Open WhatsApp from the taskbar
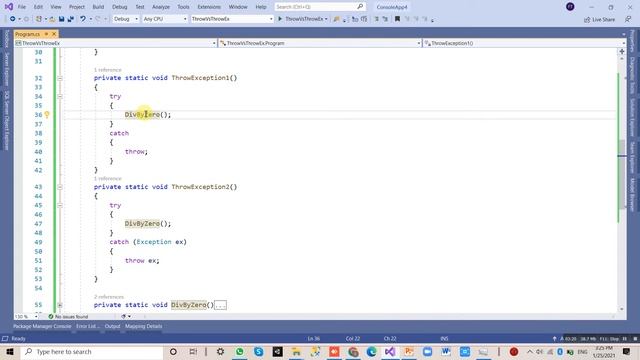640x360 pixels. point(240,351)
